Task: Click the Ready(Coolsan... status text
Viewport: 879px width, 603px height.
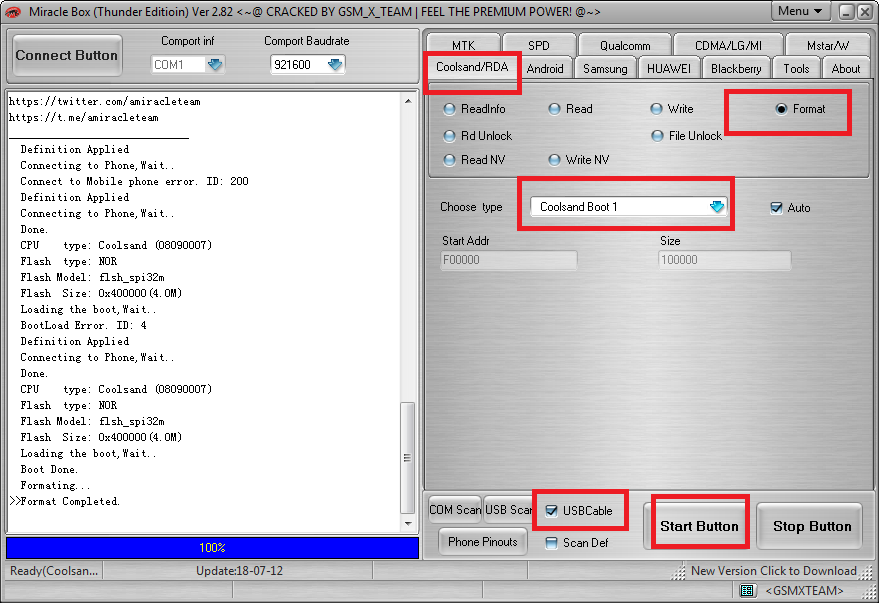Action: (x=54, y=570)
